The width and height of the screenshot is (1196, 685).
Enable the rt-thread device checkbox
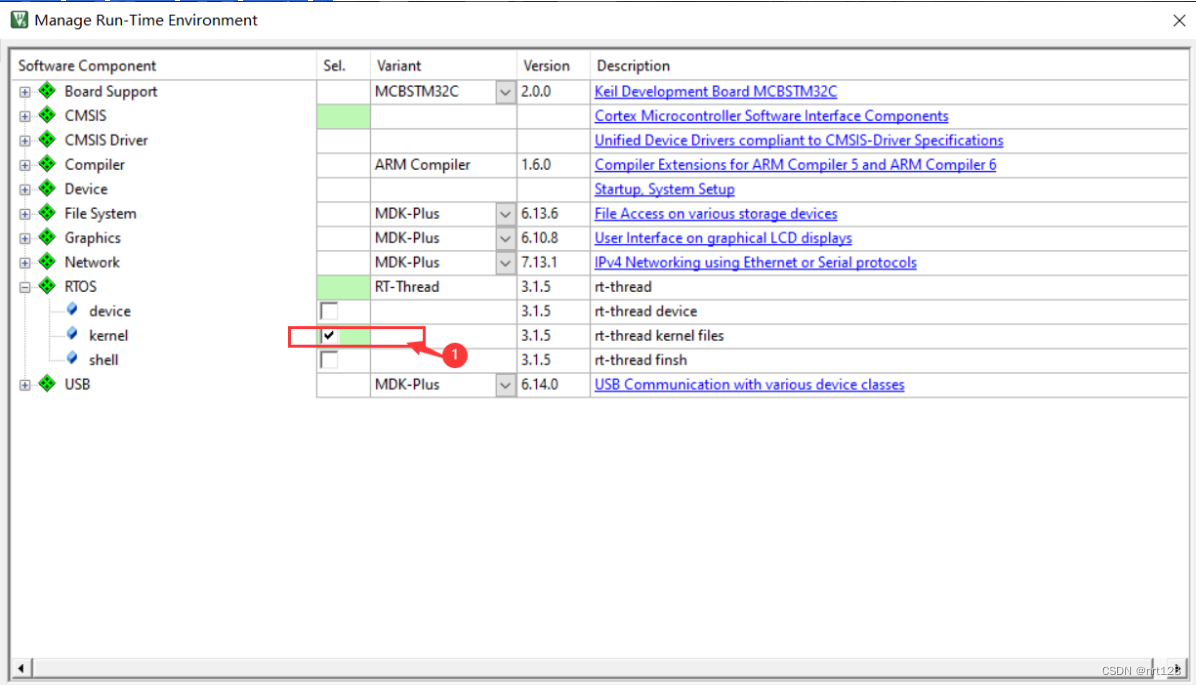pos(329,310)
